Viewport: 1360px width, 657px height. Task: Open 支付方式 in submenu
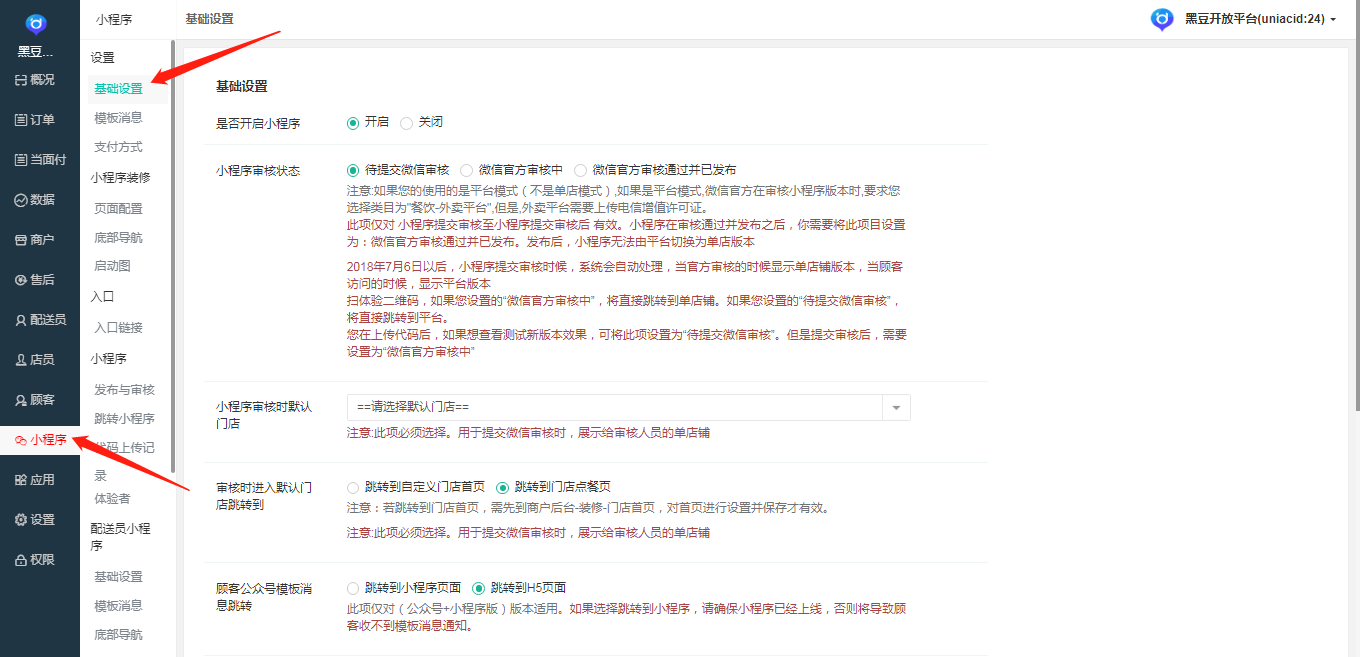click(118, 147)
